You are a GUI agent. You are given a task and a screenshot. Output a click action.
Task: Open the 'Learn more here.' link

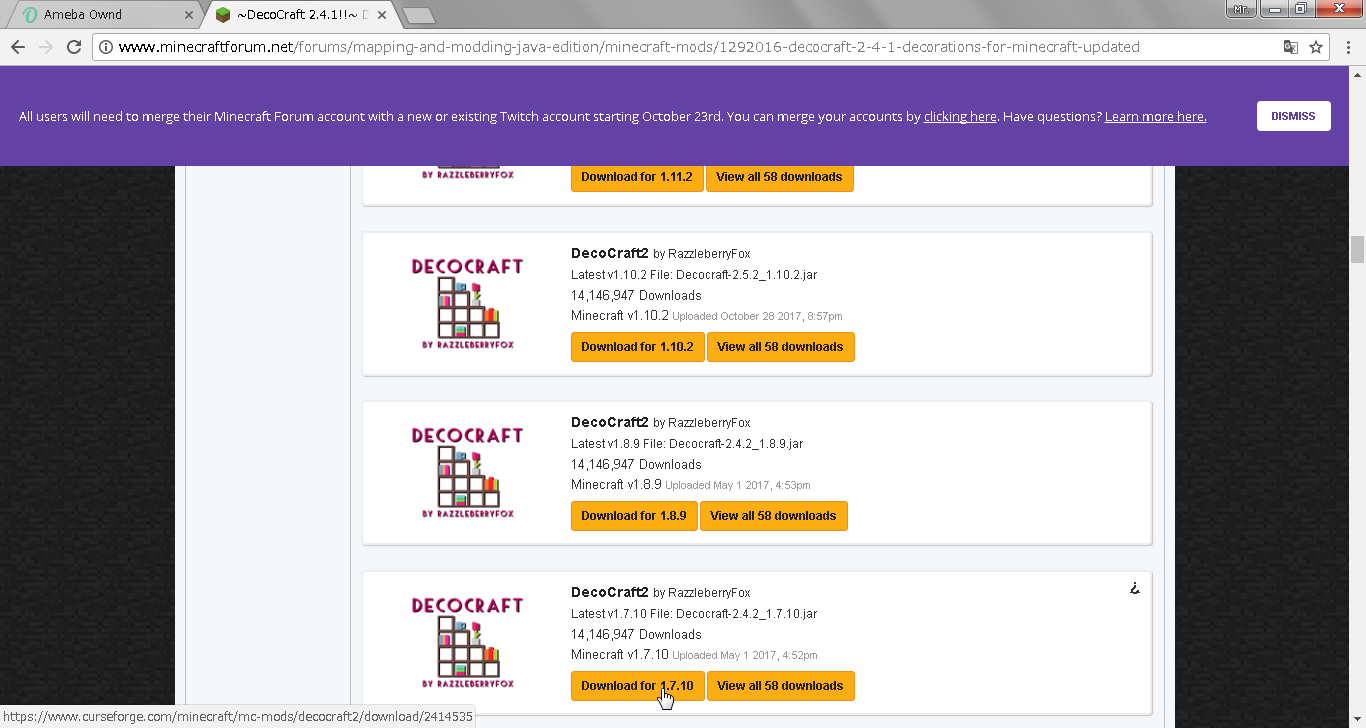click(1155, 116)
